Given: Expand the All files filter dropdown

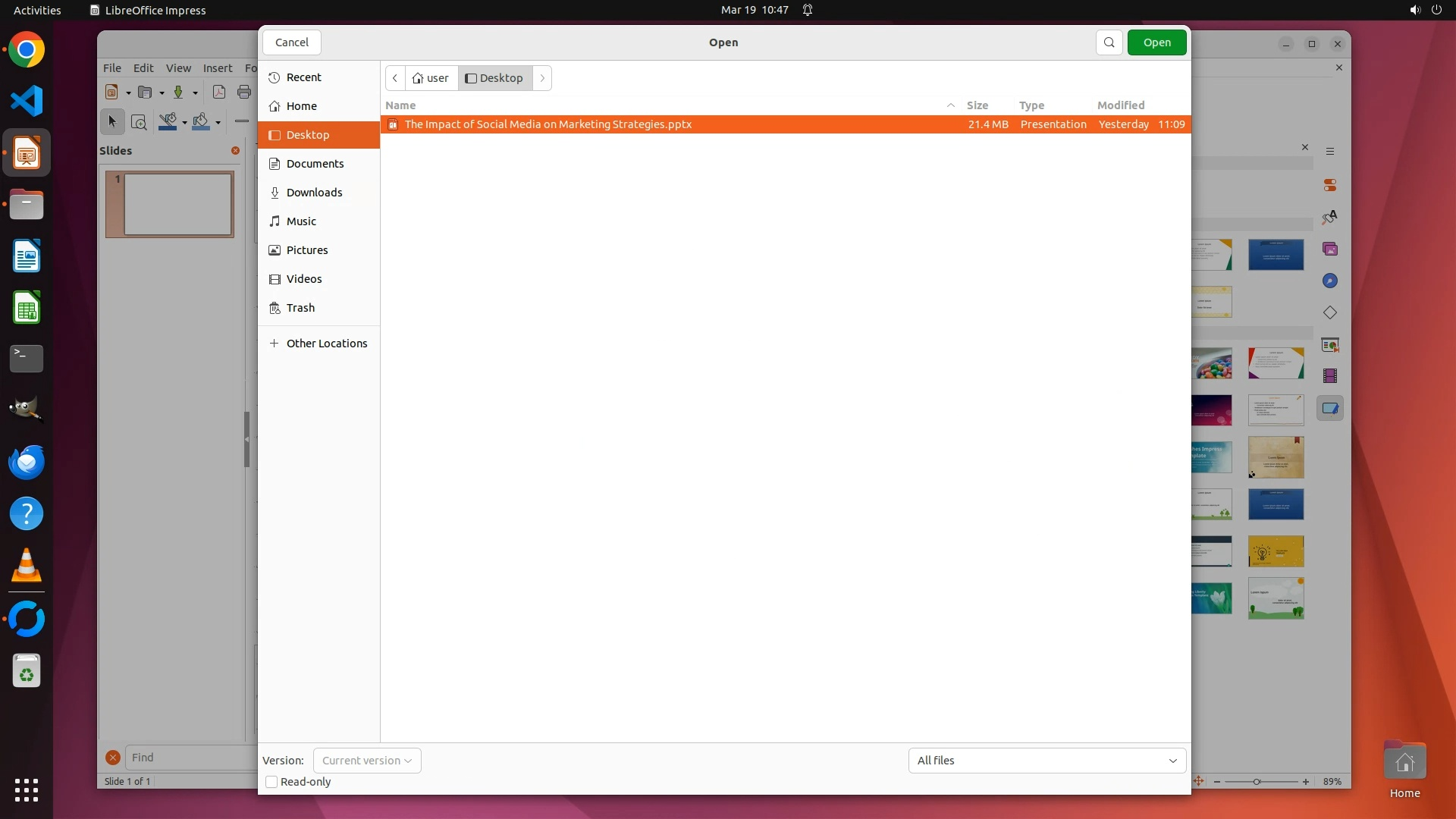Looking at the screenshot, I should (1046, 761).
